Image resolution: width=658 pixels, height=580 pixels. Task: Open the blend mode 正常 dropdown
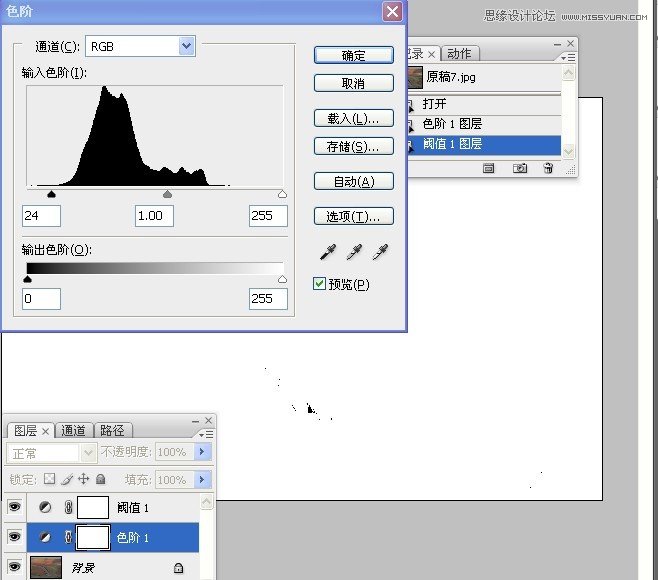tap(88, 453)
